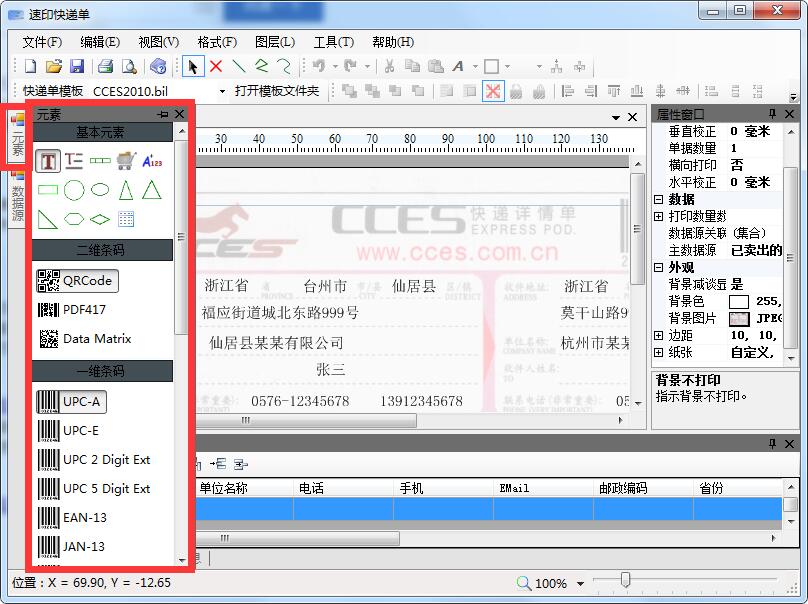Toggle the red-crossed alignment toolbar button

coord(493,91)
